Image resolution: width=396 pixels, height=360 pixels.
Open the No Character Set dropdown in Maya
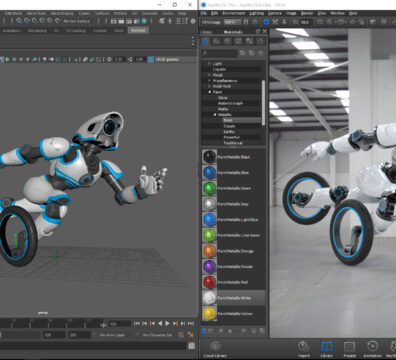pos(157,335)
